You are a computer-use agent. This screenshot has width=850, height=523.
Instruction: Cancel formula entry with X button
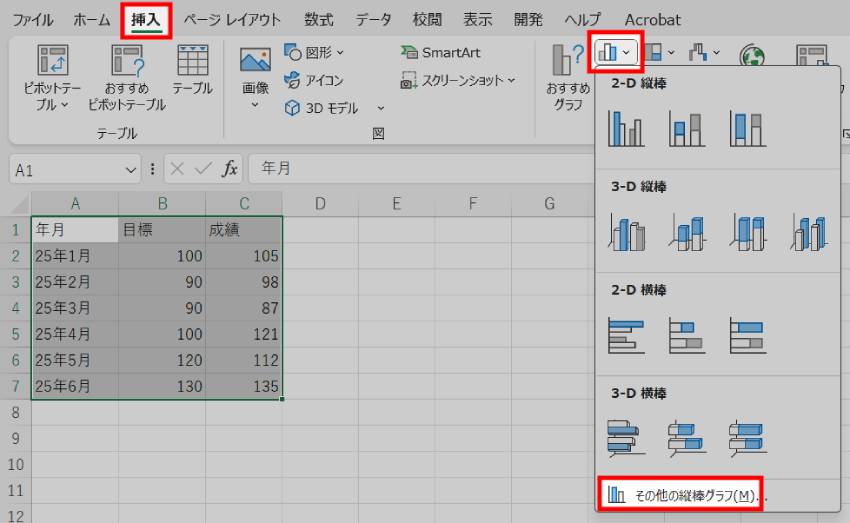pyautogui.click(x=177, y=169)
